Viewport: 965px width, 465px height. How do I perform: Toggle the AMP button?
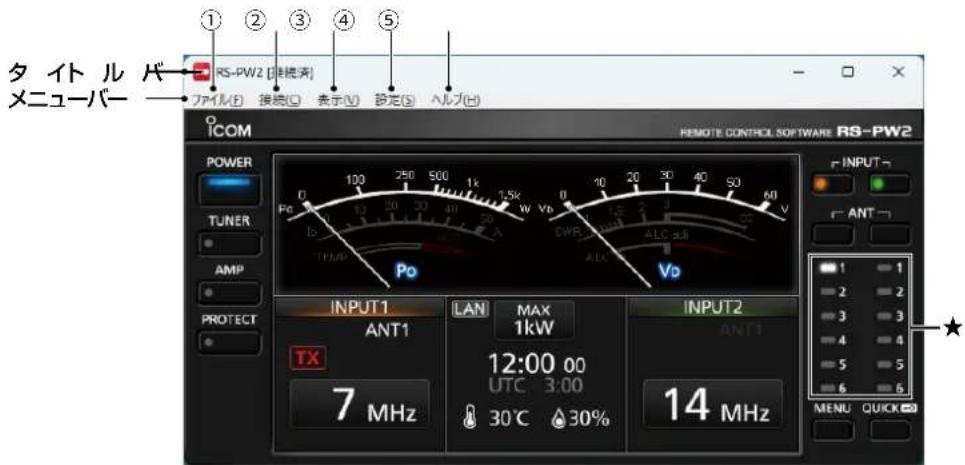coord(230,293)
